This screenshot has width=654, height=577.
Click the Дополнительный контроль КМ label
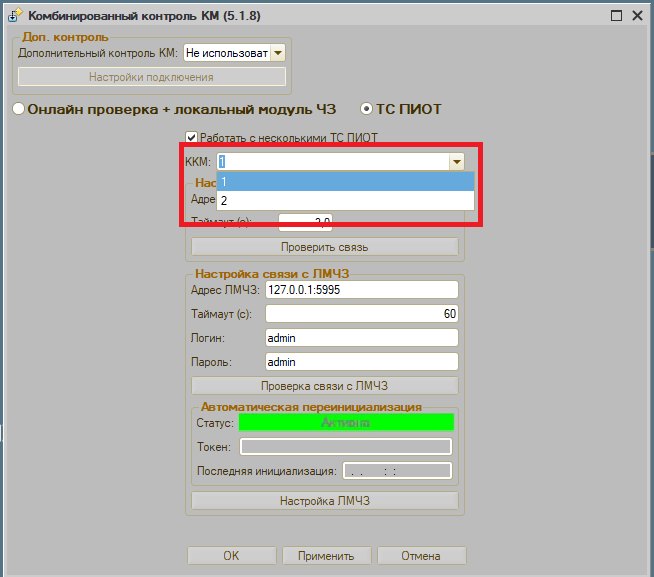tap(98, 53)
